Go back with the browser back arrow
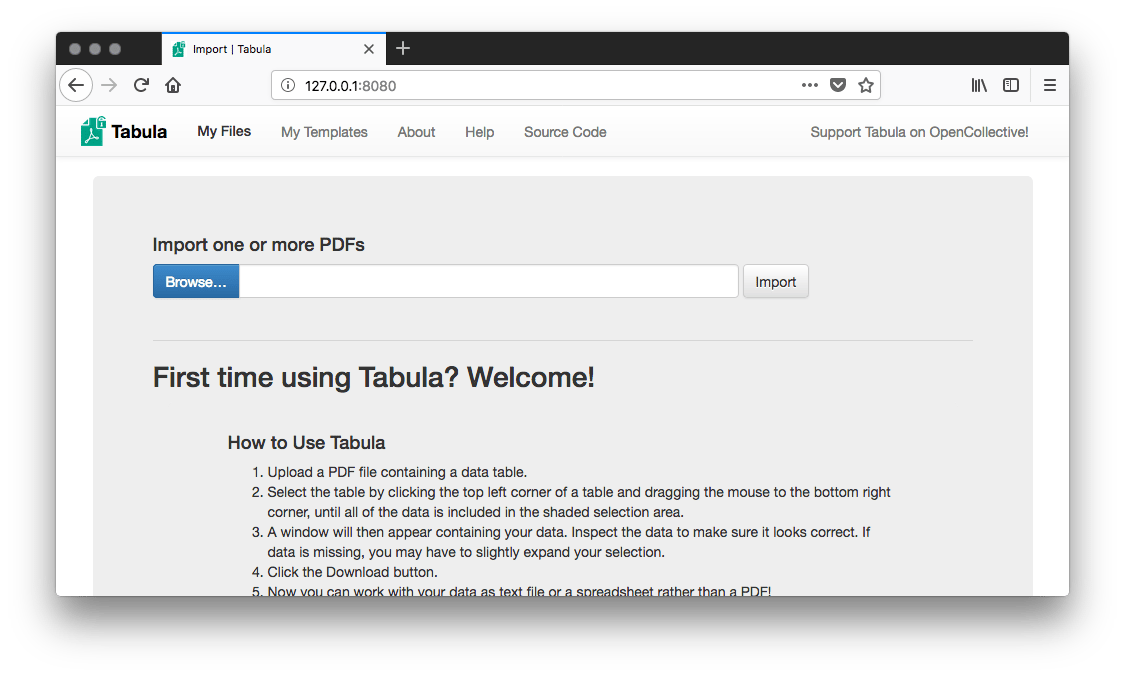Image resolution: width=1125 pixels, height=676 pixels. click(x=76, y=85)
